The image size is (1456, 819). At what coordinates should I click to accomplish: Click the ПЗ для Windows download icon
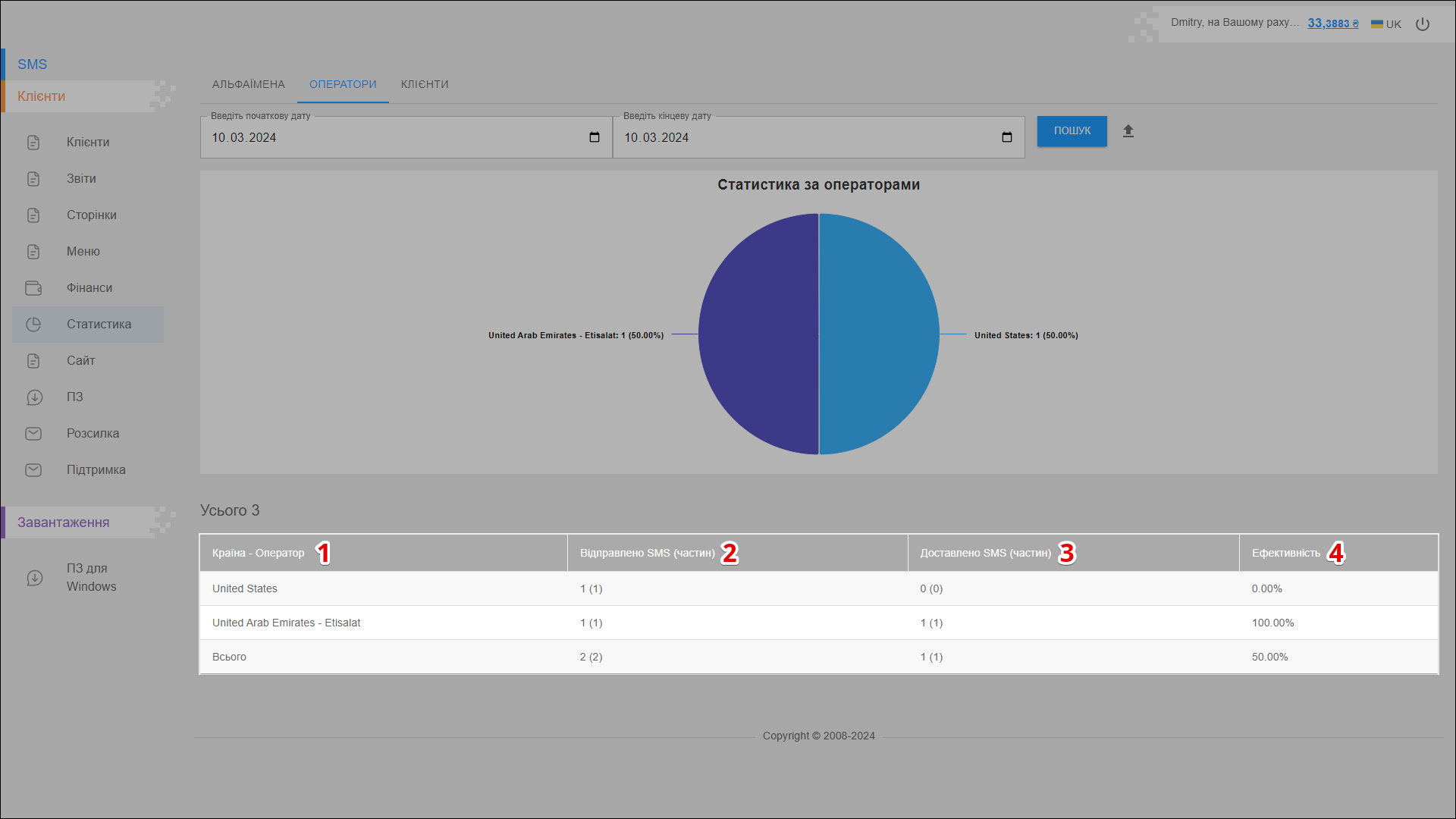point(35,578)
